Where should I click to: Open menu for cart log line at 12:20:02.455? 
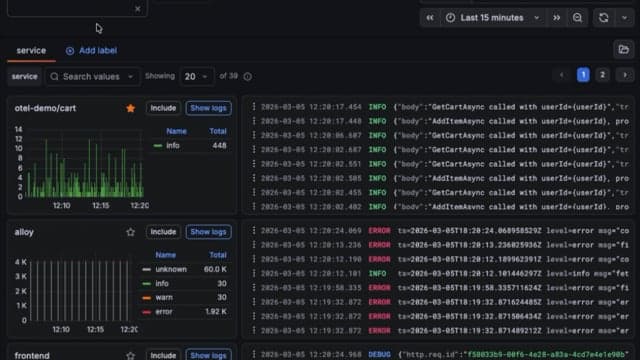254,193
